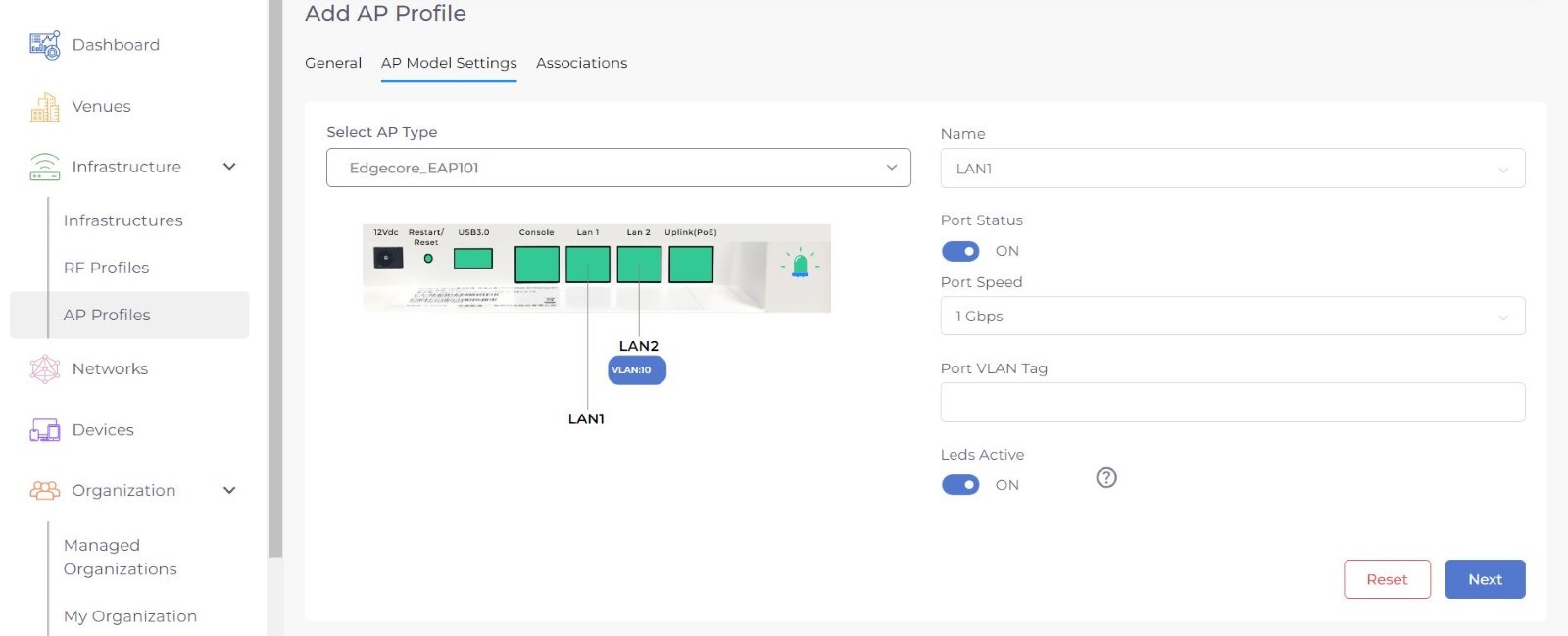This screenshot has width=1568, height=636.
Task: Open the Associations tab
Action: (x=581, y=63)
